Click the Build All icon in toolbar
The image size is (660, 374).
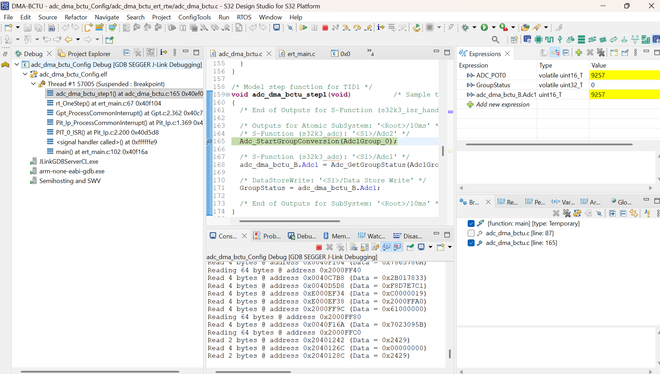click(x=51, y=28)
